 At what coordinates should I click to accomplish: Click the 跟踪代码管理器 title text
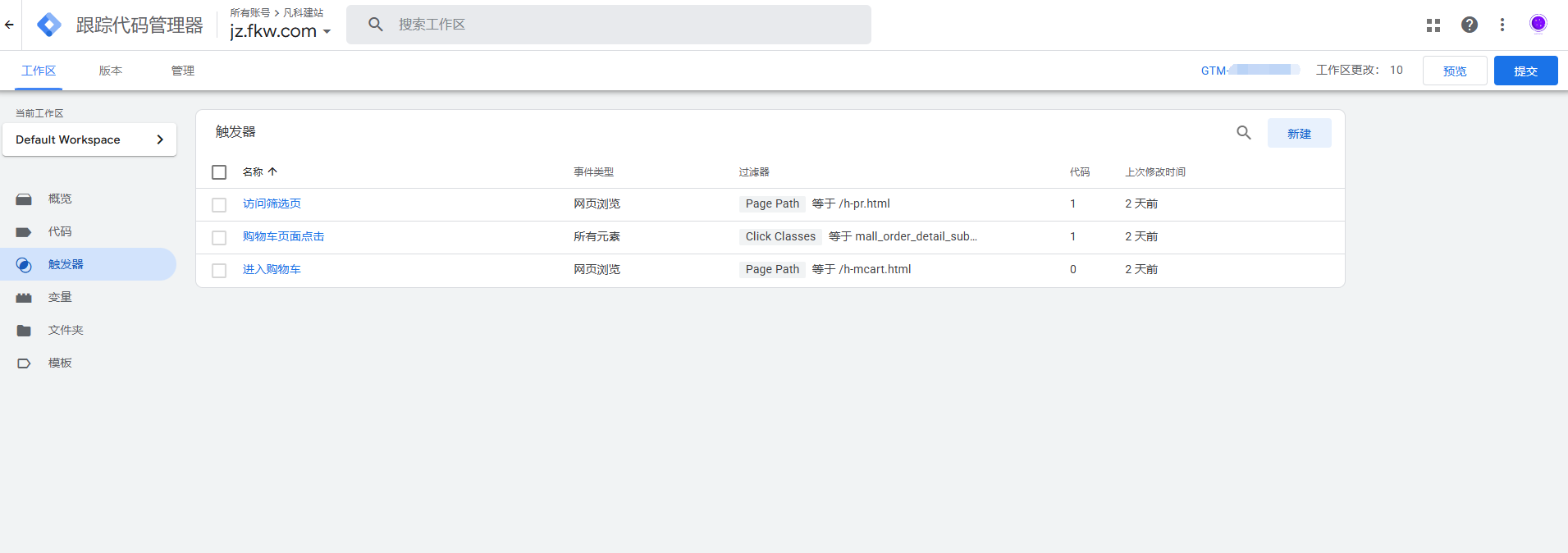click(x=139, y=25)
